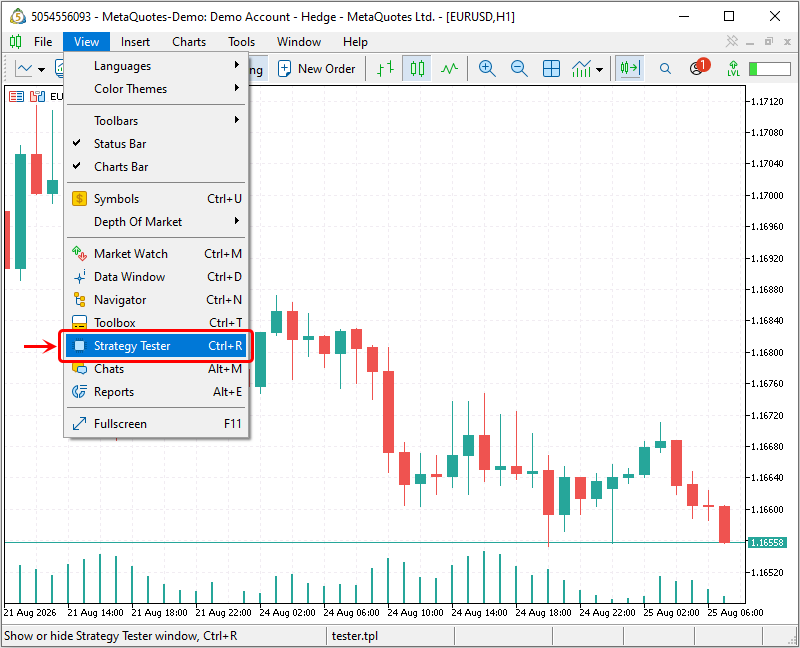
Task: Click the Fullscreen arrow icon
Action: point(80,423)
